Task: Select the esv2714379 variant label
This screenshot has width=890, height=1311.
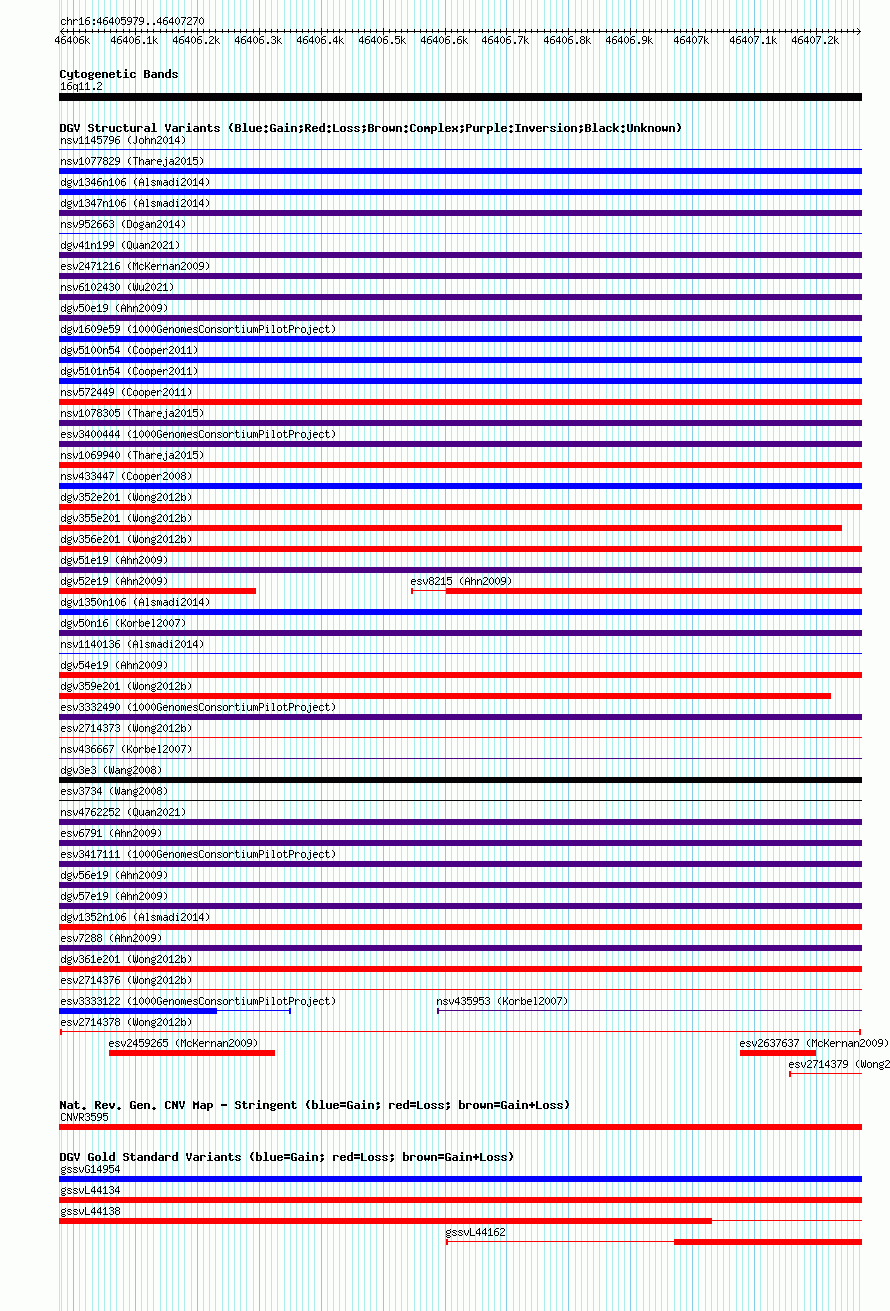Action: (x=839, y=1064)
